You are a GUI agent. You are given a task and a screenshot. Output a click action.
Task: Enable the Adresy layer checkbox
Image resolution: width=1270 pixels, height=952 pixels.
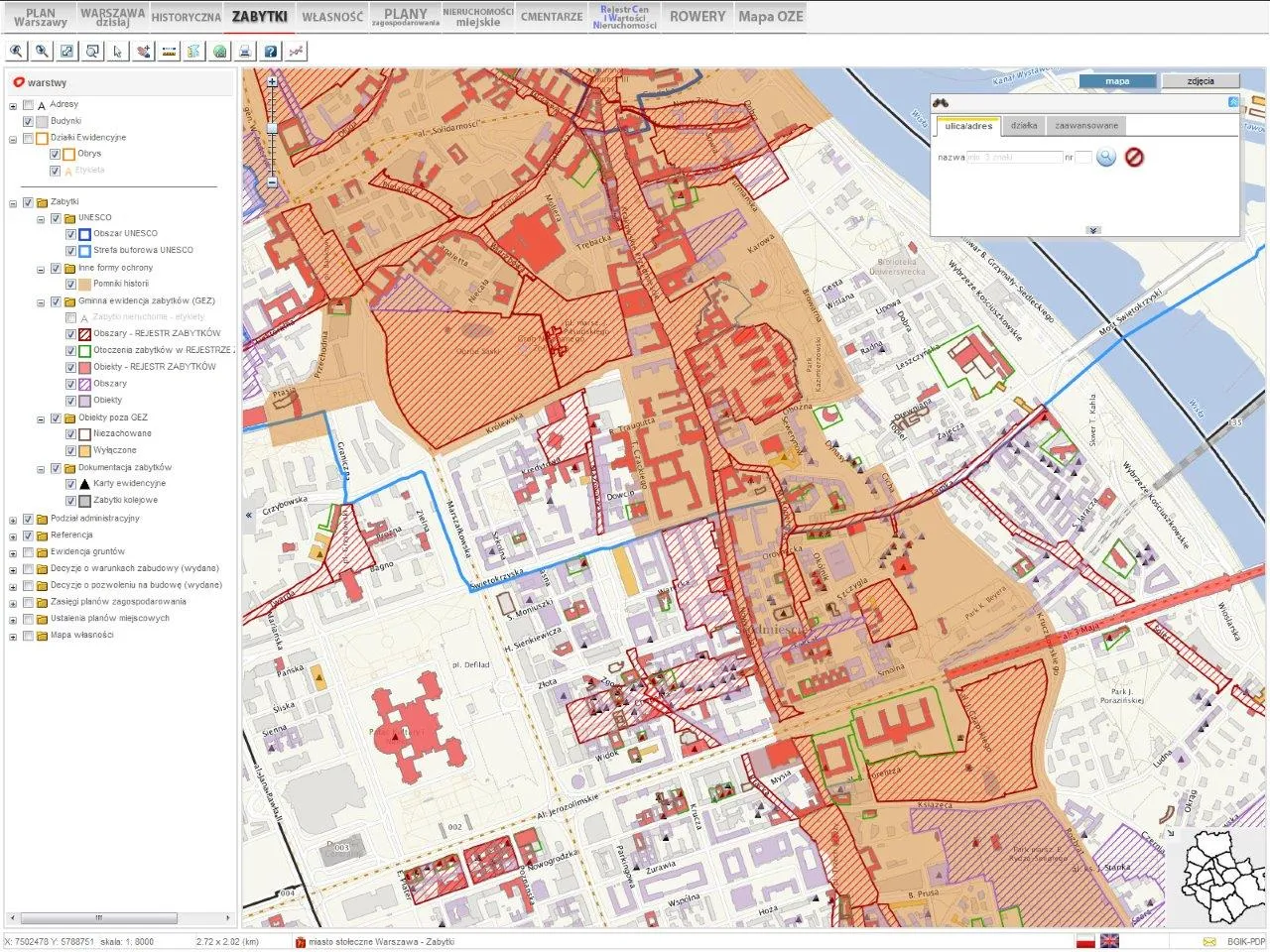[29, 105]
